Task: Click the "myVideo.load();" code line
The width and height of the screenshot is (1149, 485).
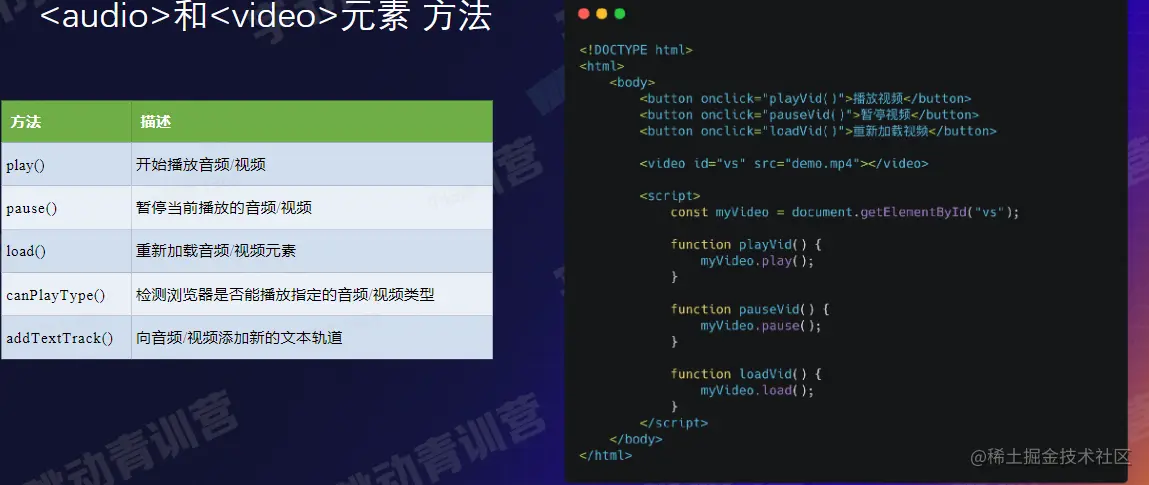Action: (x=757, y=390)
